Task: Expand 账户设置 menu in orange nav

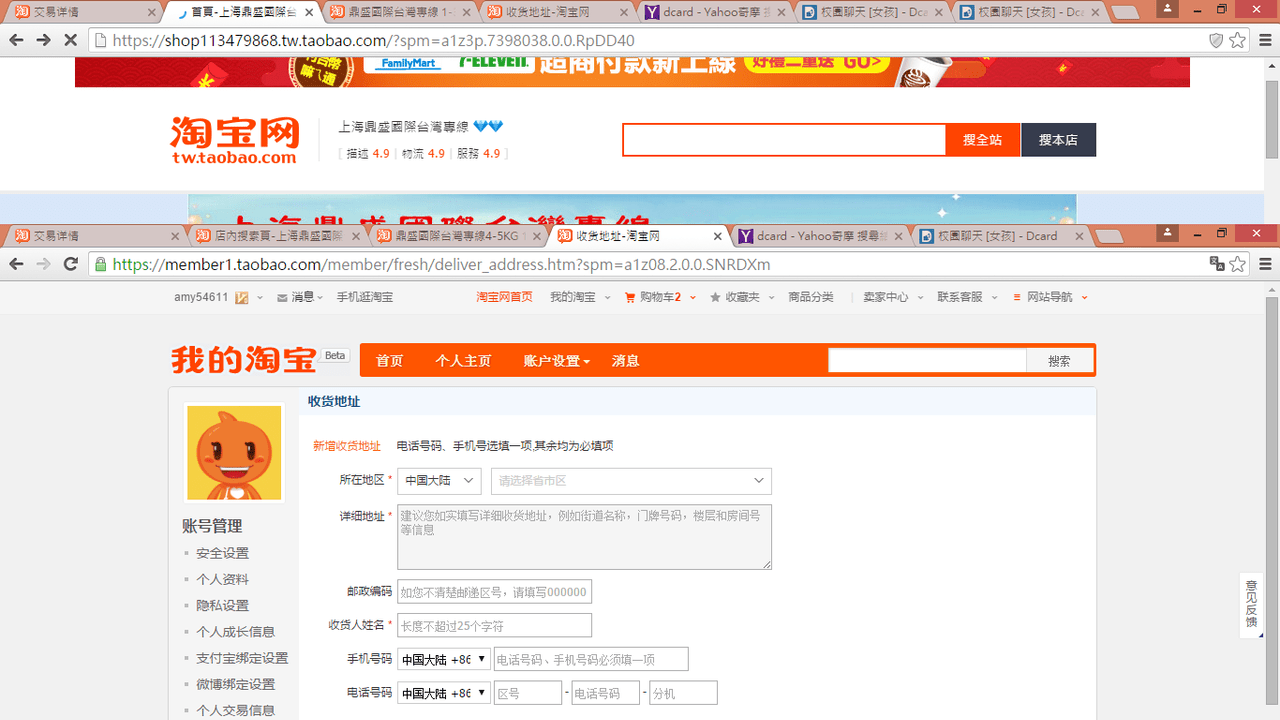Action: (x=556, y=361)
